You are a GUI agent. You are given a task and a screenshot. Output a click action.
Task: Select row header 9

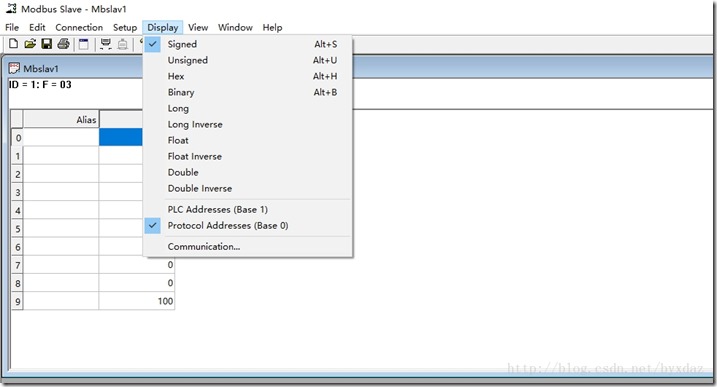tap(17, 301)
